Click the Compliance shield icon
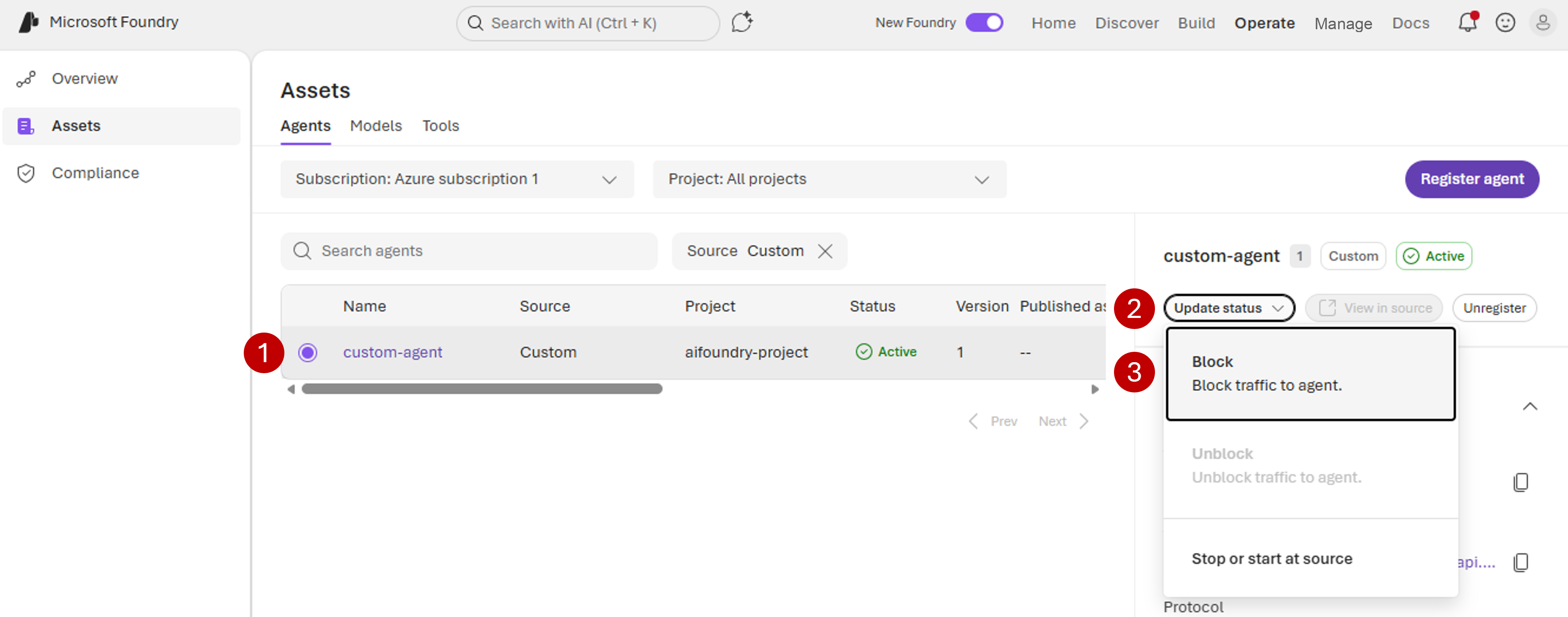The image size is (1568, 617). click(x=26, y=173)
